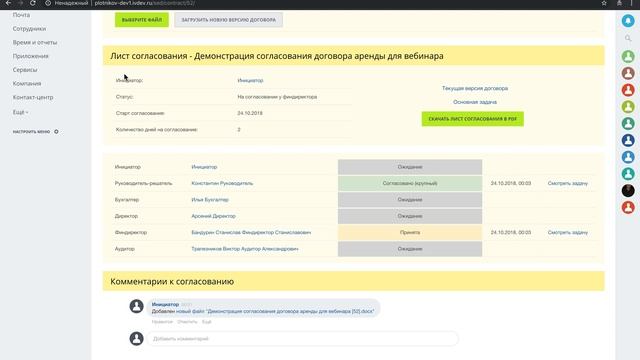Click the site info icon before Ненадежный
The width and height of the screenshot is (640, 360).
(x=48, y=3)
